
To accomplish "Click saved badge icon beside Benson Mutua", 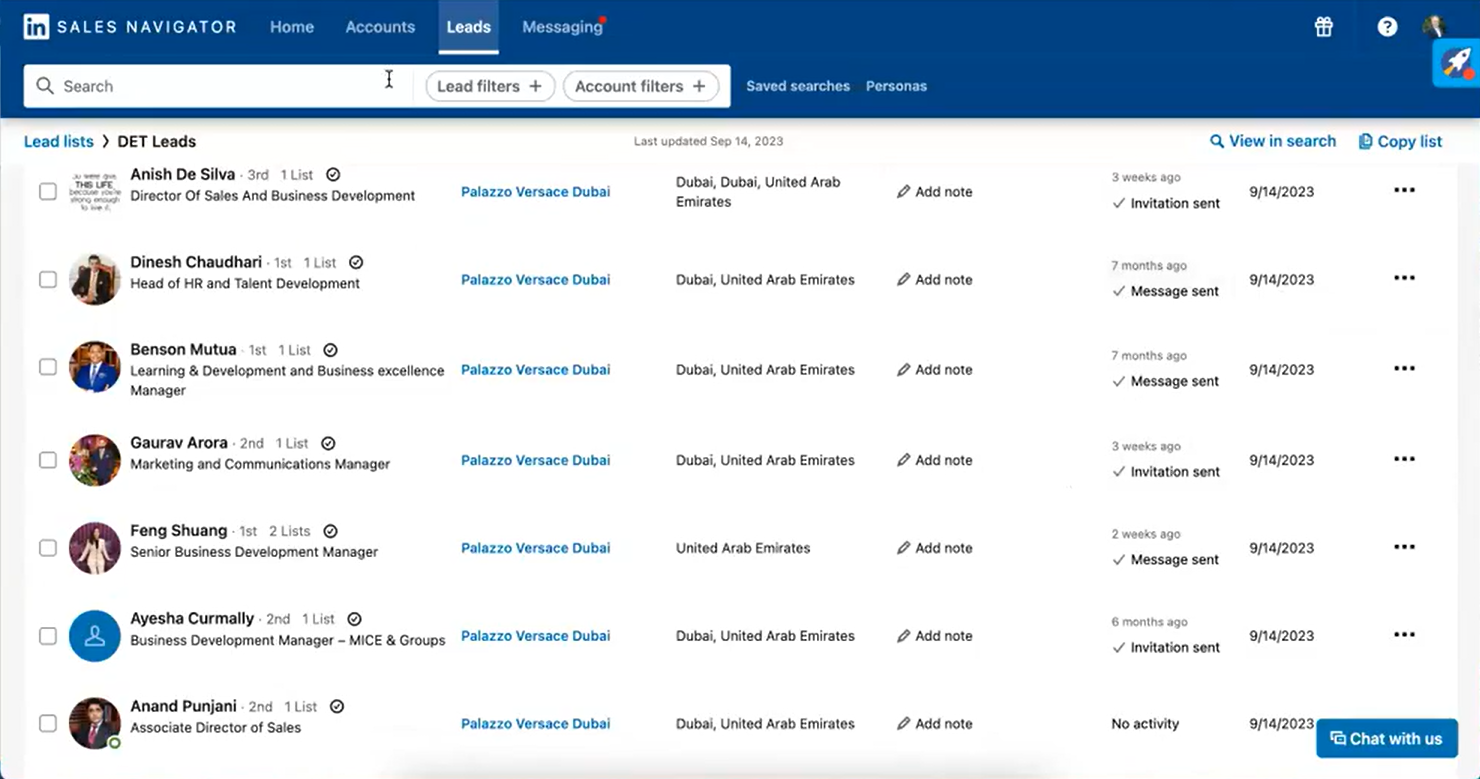I will [x=330, y=350].
